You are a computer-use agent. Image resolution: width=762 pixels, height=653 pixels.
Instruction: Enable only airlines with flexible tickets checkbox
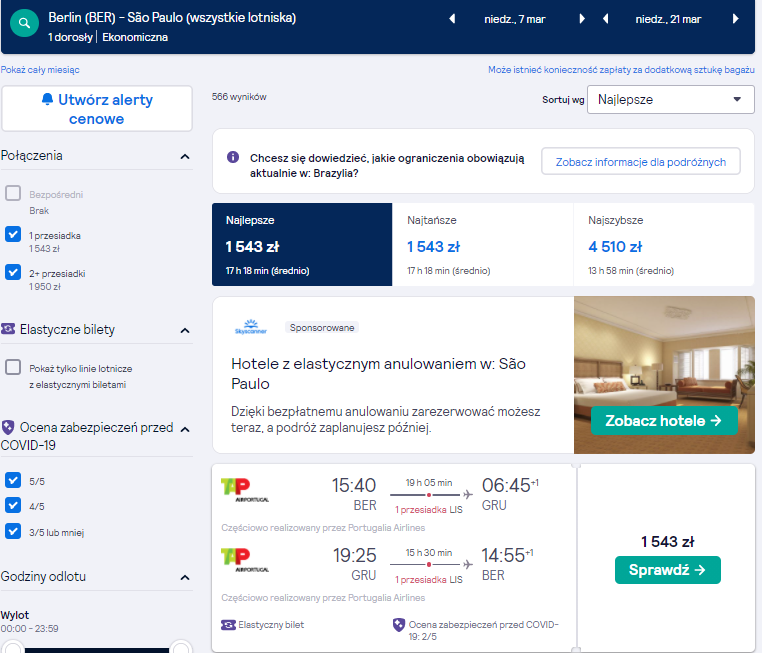[13, 367]
